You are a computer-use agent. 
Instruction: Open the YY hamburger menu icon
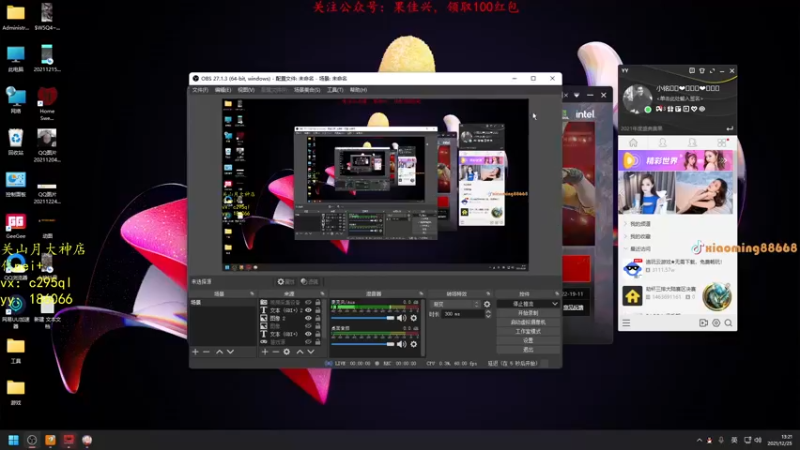626,323
